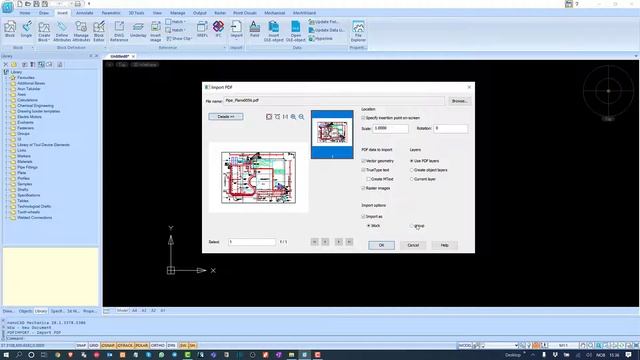Viewport: 640px width, 360px height.
Task: Click the Insert Image icon
Action: tap(156, 31)
